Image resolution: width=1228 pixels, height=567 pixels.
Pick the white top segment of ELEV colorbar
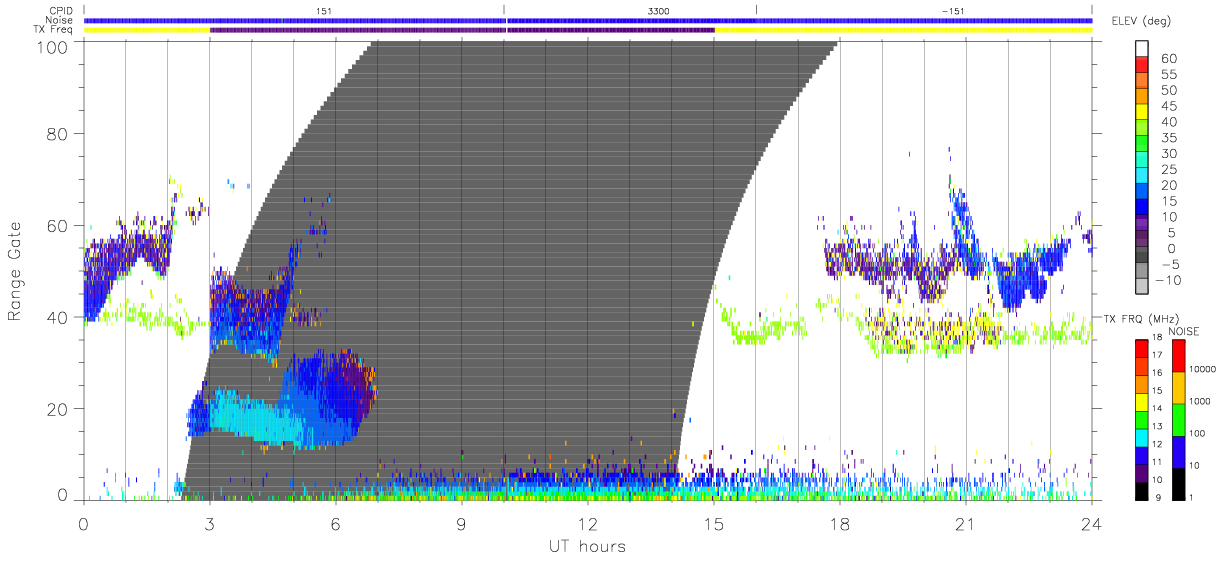click(1143, 49)
